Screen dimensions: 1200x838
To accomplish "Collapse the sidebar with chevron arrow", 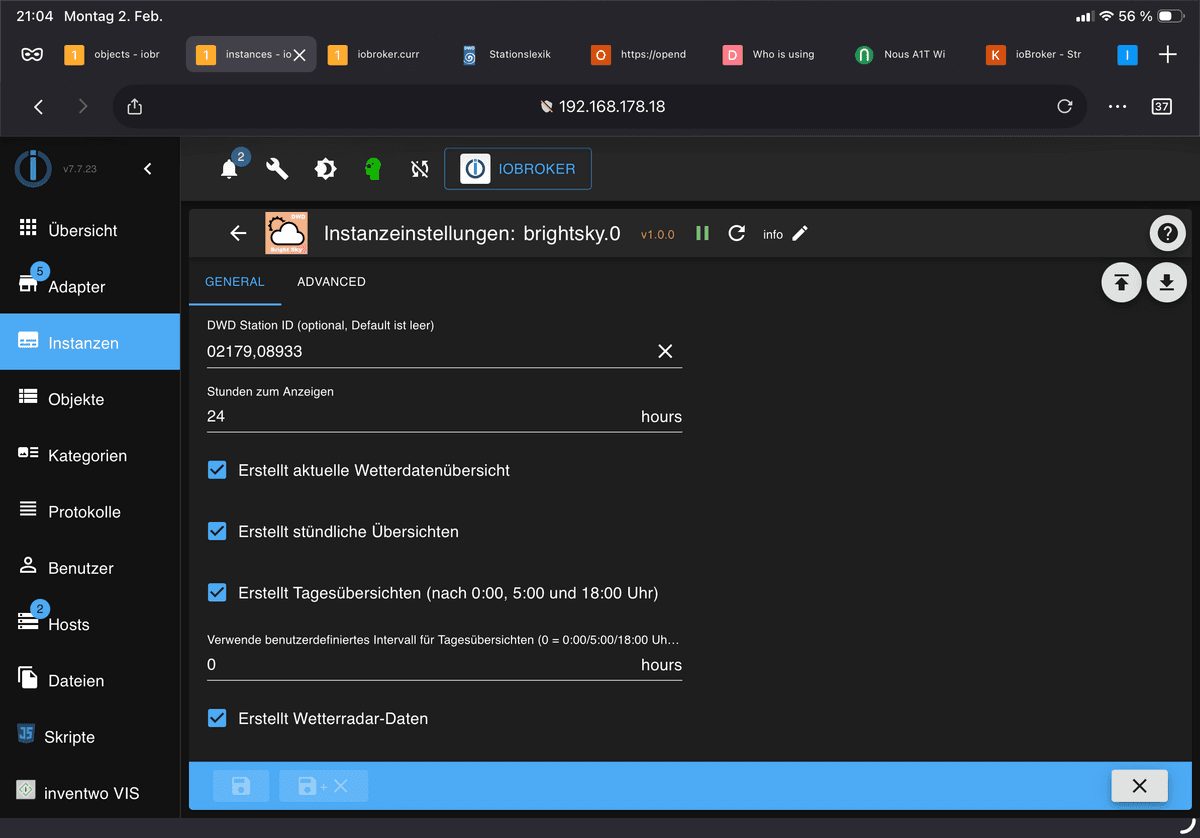I will pos(148,169).
